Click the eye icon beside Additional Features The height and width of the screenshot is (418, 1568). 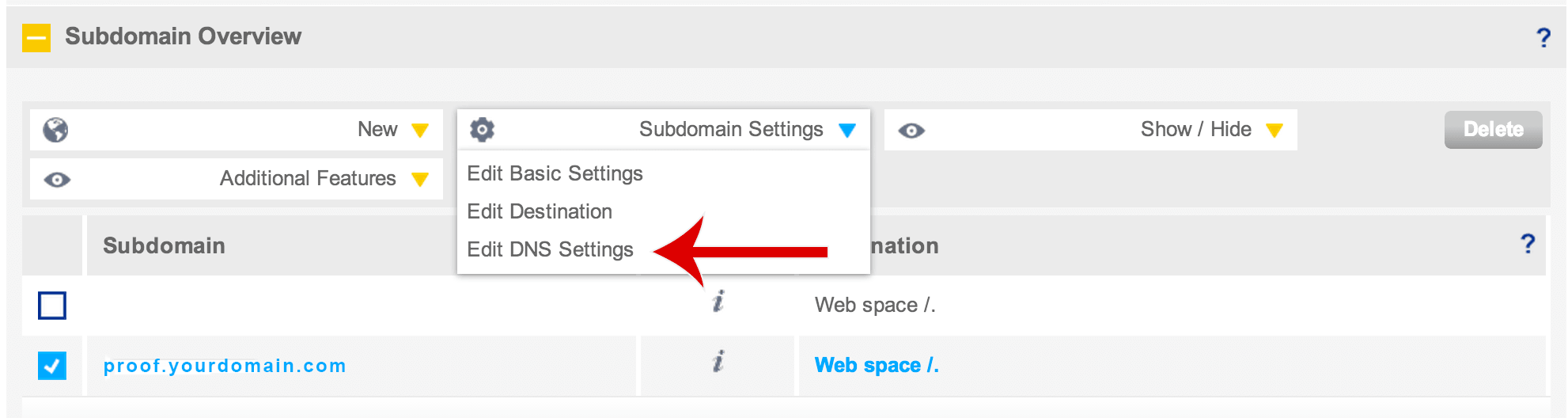tap(57, 180)
